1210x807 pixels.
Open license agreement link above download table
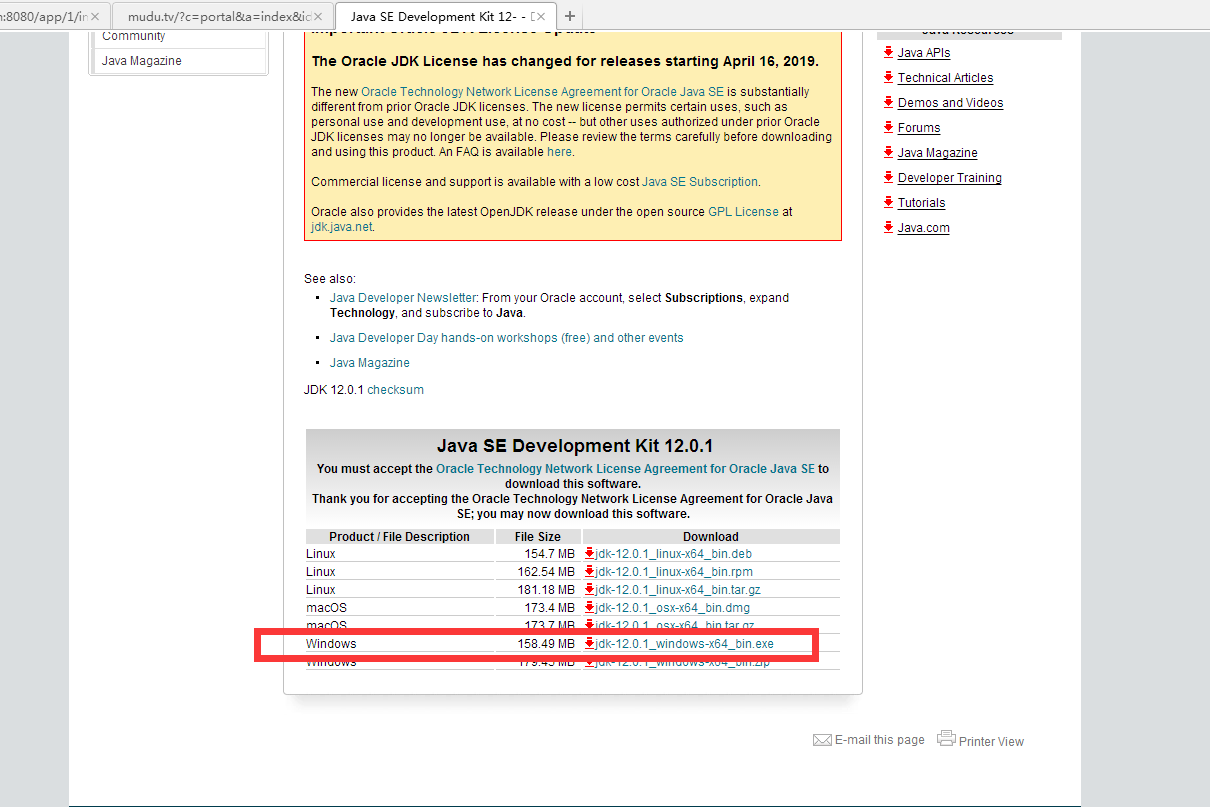pyautogui.click(x=626, y=468)
